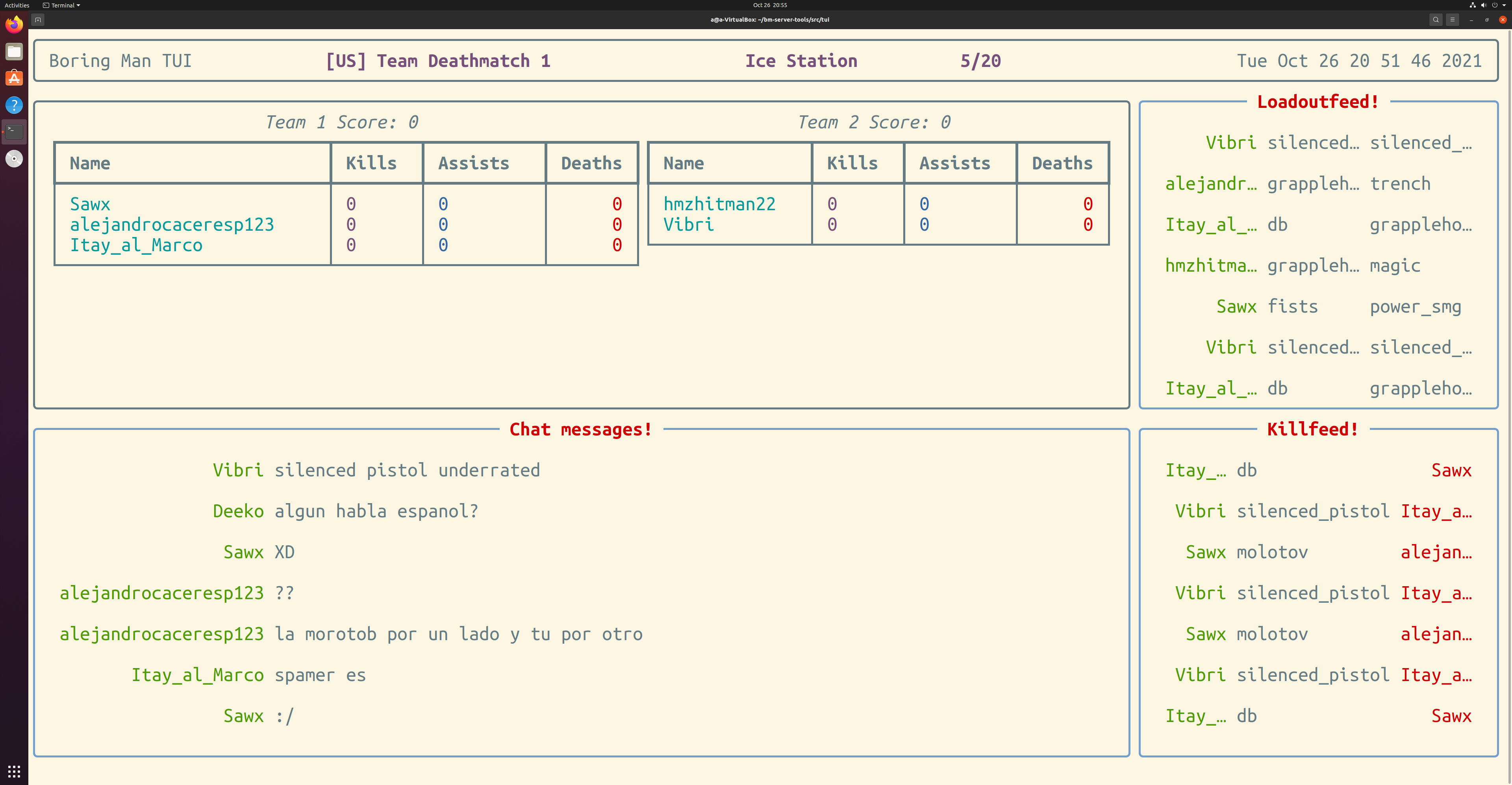Launch Firefox from the dock

coord(14,24)
